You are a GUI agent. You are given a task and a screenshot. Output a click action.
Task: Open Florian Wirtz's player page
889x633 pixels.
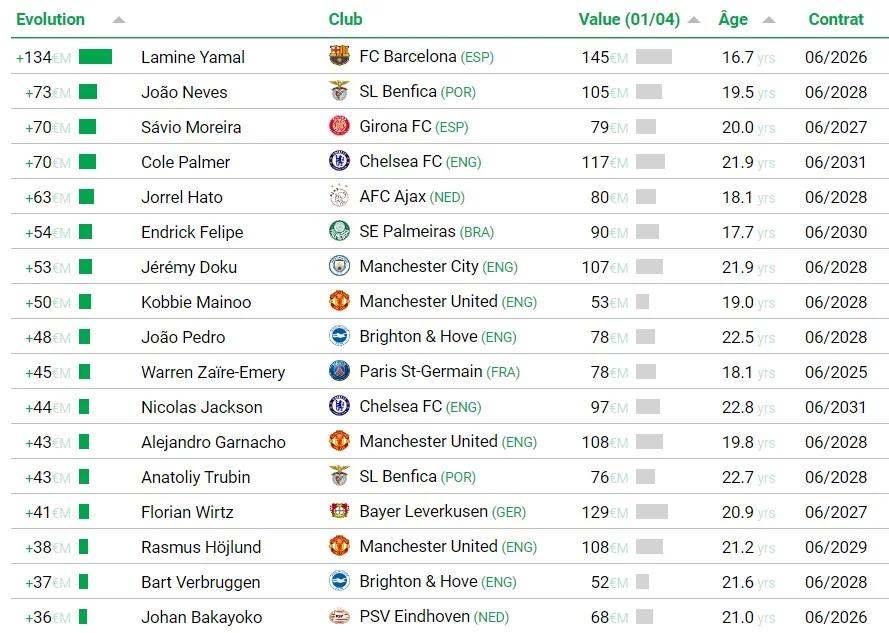(187, 512)
